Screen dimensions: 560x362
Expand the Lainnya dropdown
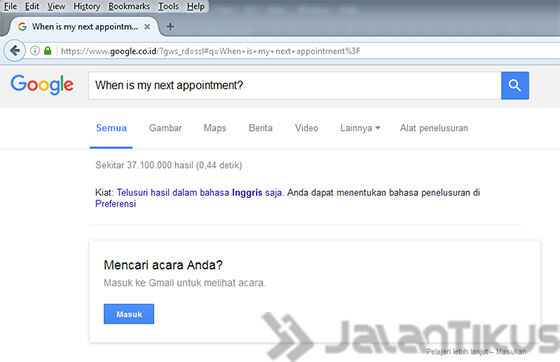360,128
